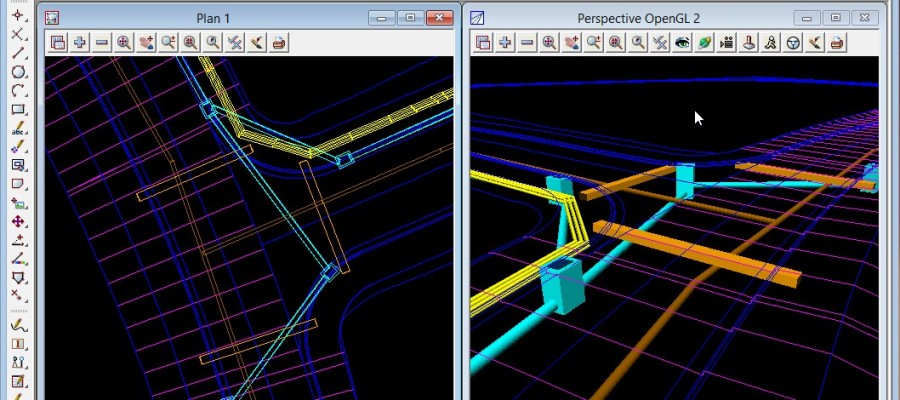Select the circle tool in left toolbar
This screenshot has height=400, width=900.
point(18,72)
